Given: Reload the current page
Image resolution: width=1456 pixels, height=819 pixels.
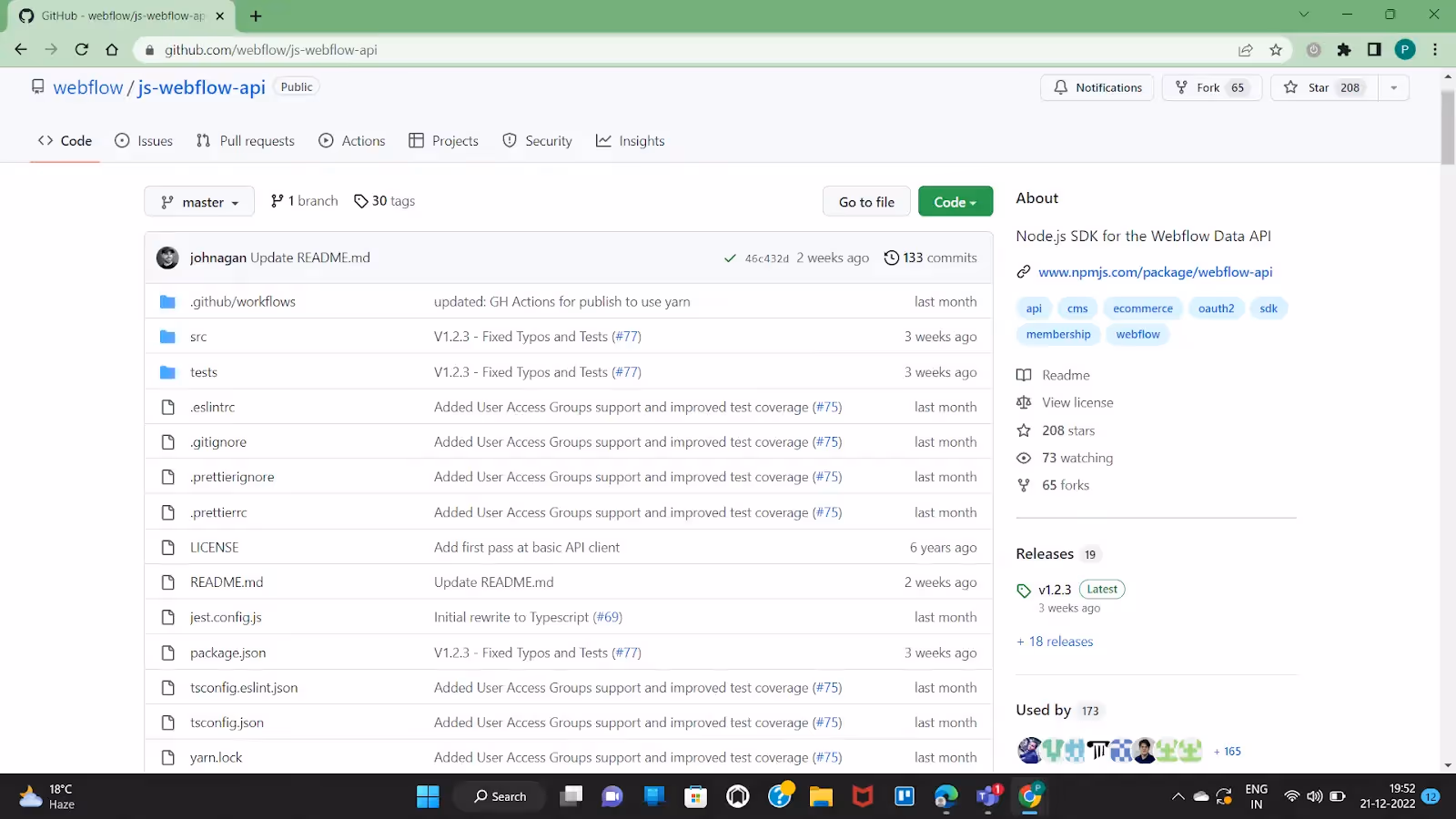Looking at the screenshot, I should pyautogui.click(x=82, y=50).
